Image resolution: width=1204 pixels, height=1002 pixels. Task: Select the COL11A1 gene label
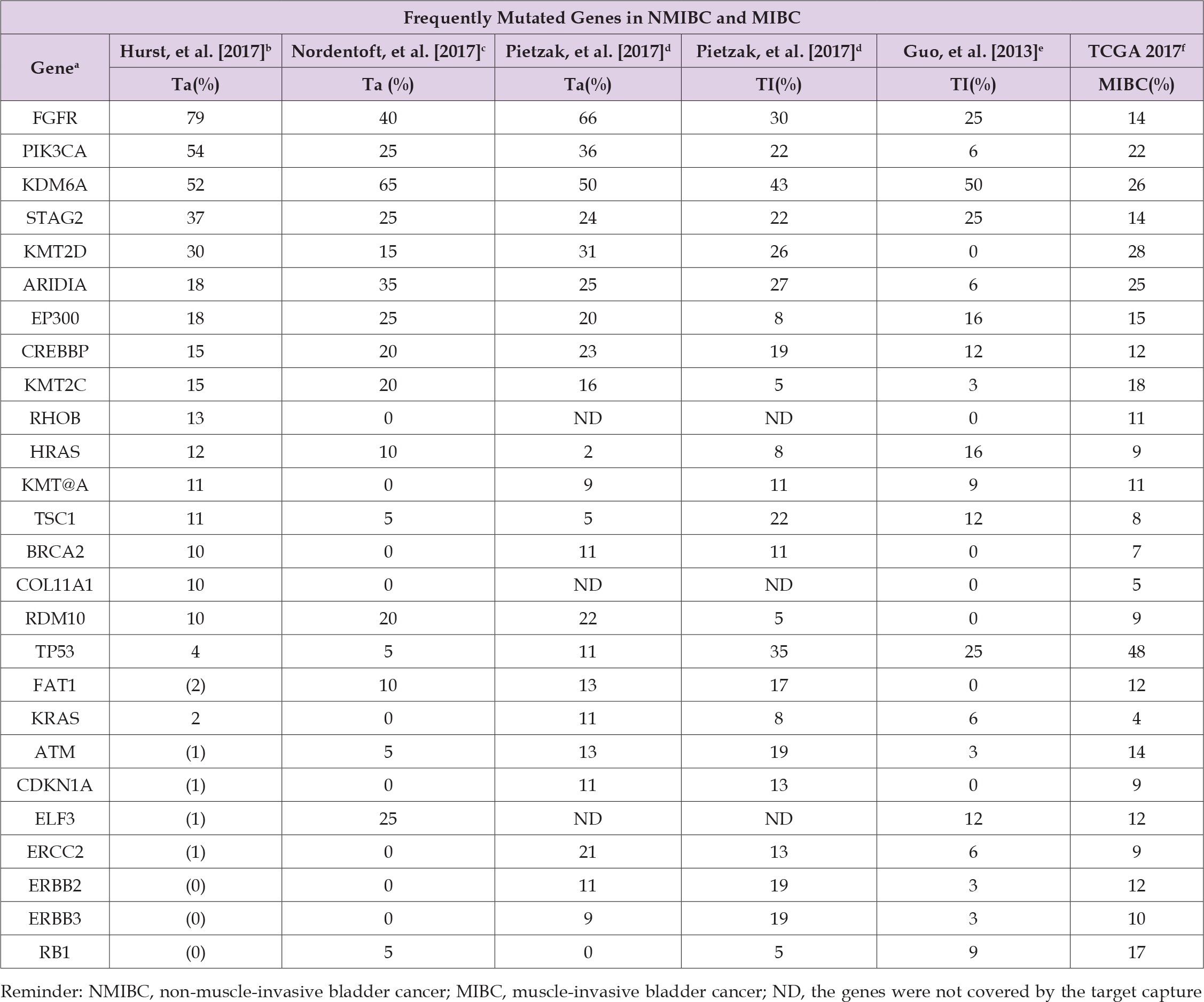click(54, 585)
